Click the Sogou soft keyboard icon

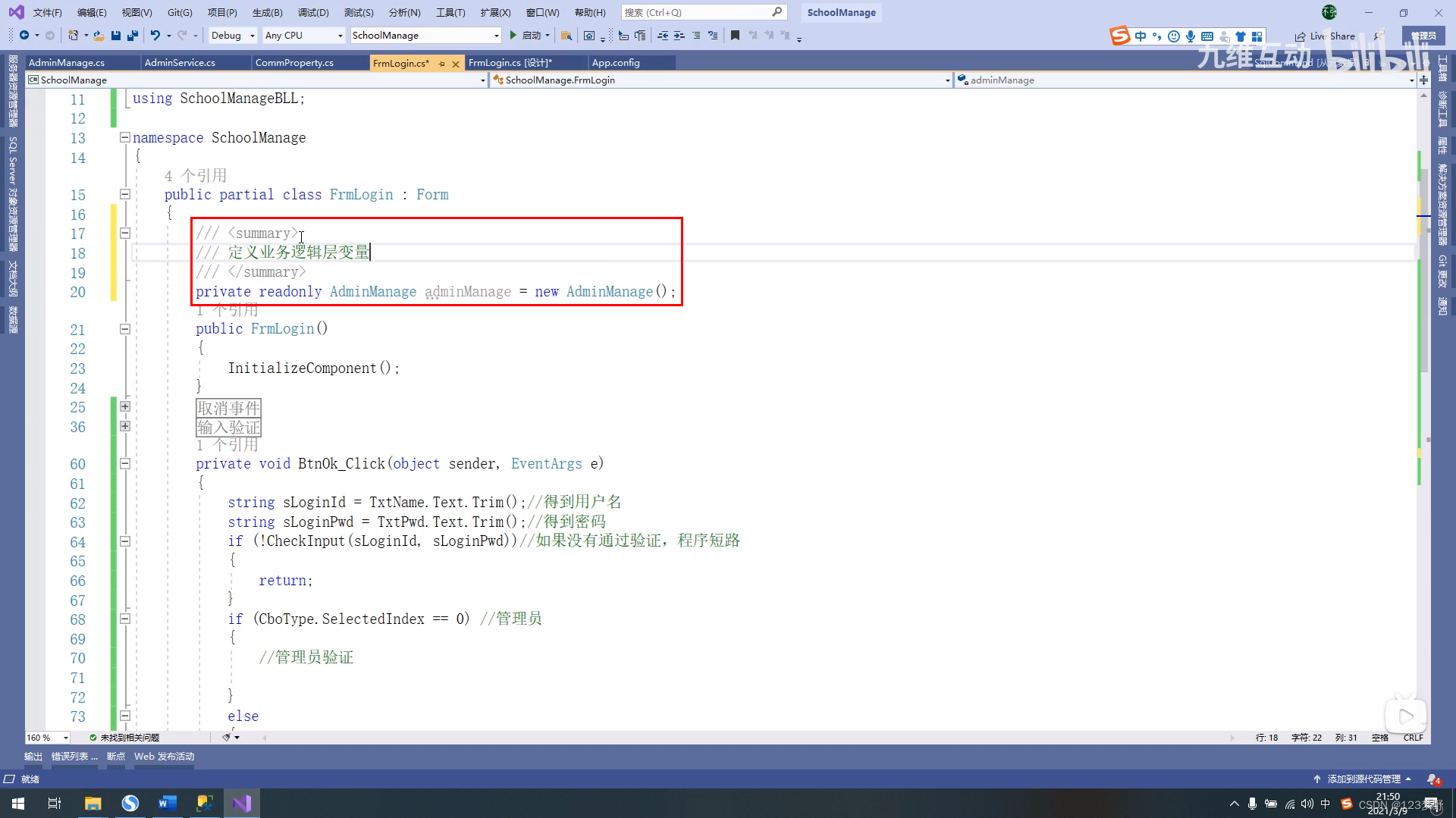1207,36
